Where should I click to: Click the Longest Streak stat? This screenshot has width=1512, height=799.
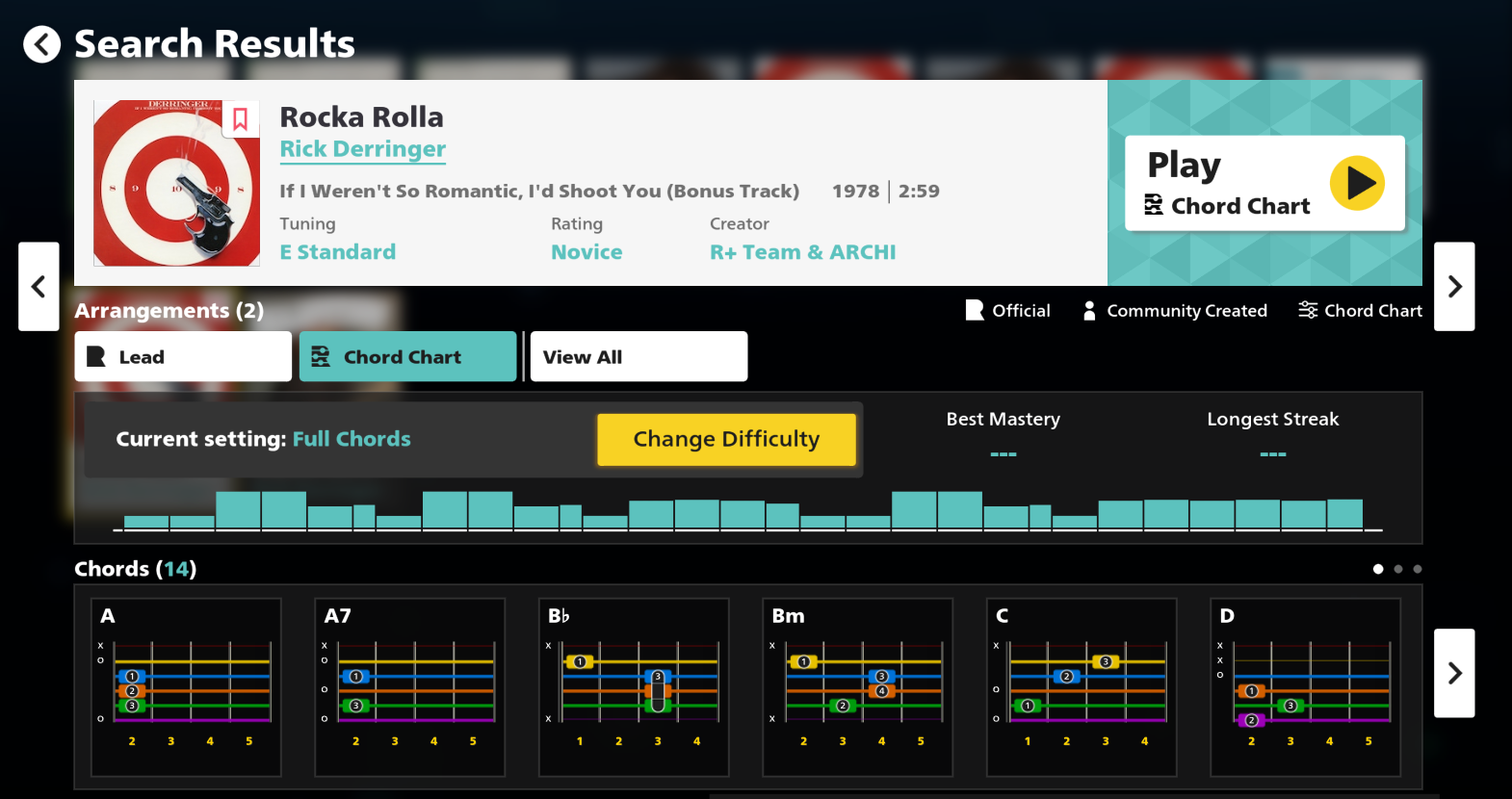tap(1273, 435)
